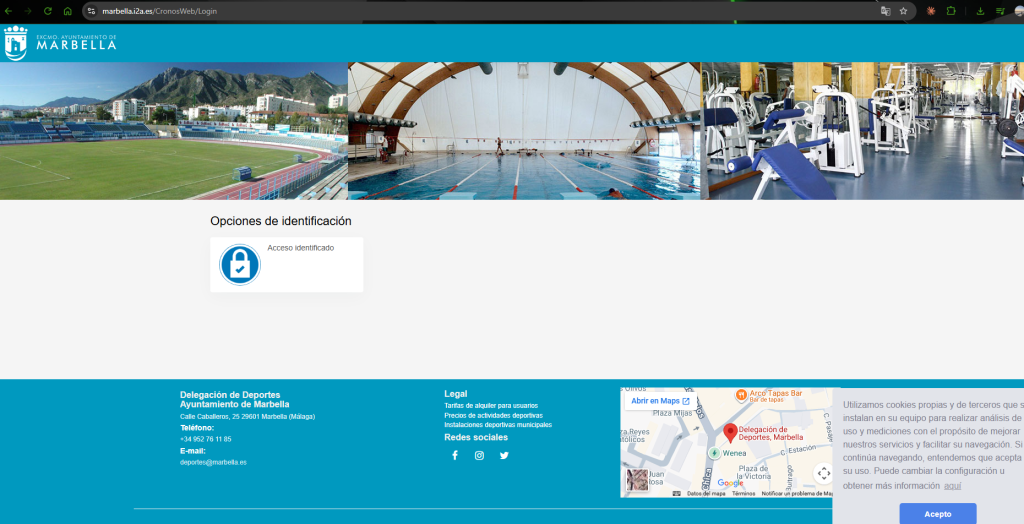
Task: Open Instalaciones deportivas municipales link
Action: click(498, 425)
